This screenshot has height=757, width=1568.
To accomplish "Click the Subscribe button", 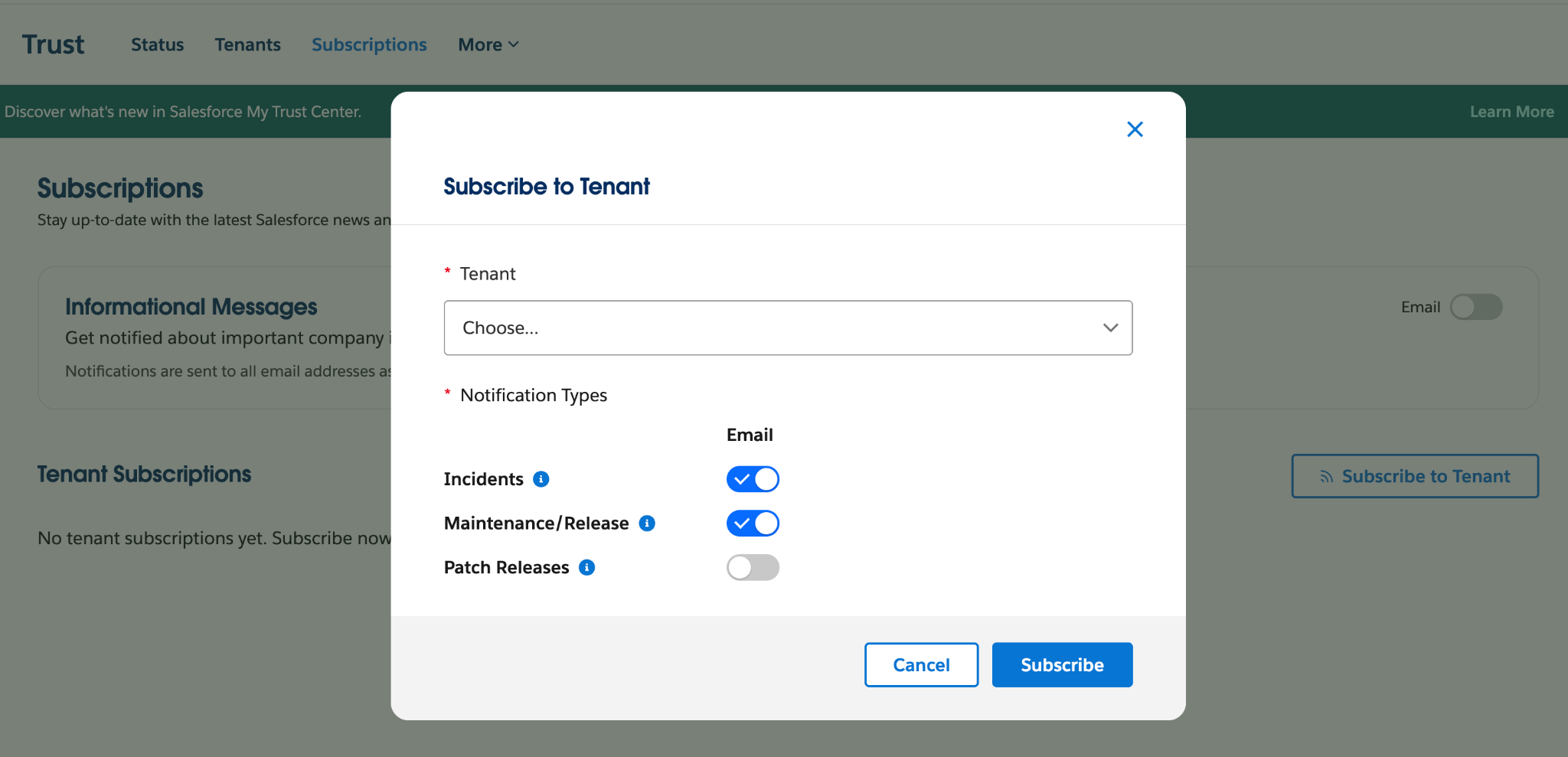I will pyautogui.click(x=1062, y=664).
